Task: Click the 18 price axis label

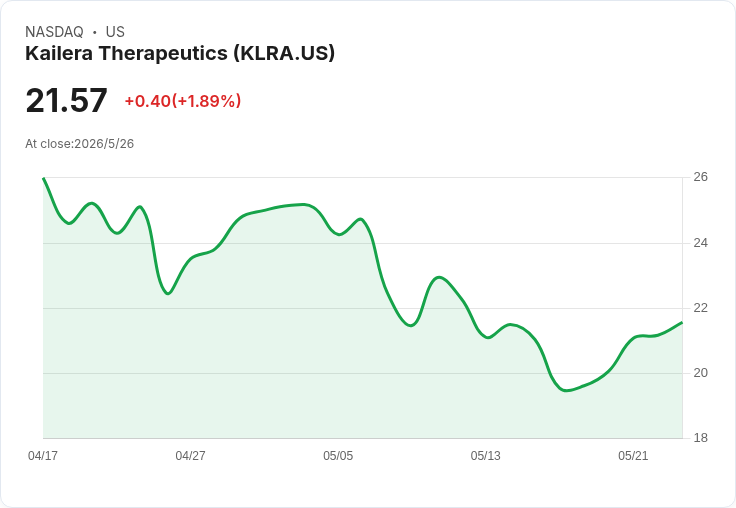Action: pyautogui.click(x=701, y=438)
